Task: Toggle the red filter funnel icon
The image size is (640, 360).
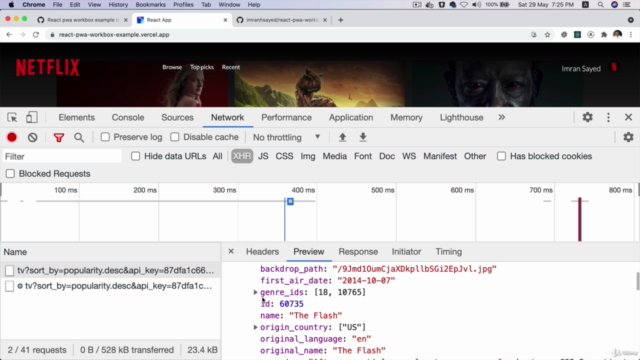Action: tap(59, 138)
